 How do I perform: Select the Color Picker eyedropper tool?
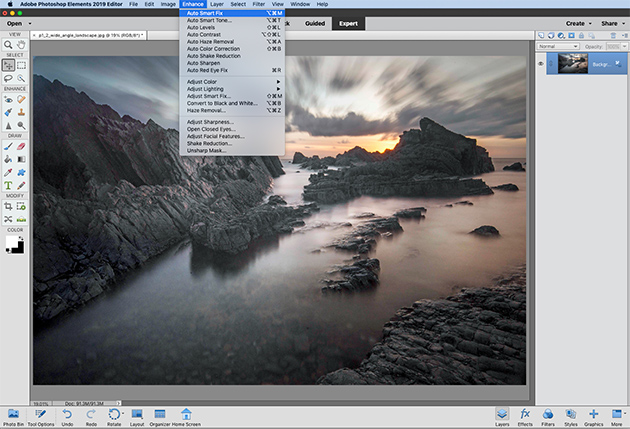8,172
